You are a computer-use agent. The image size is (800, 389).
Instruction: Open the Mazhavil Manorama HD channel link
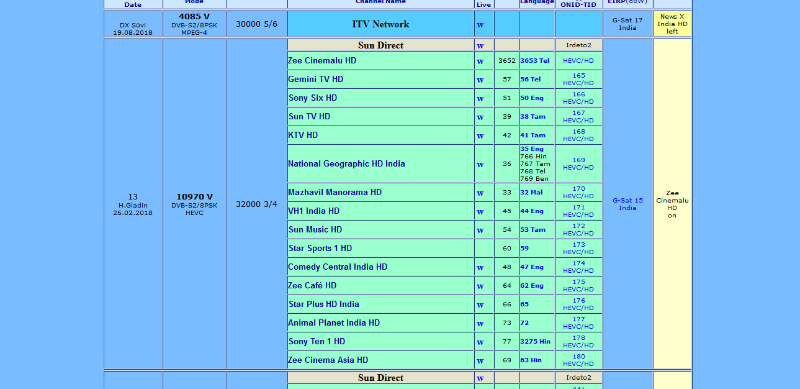tap(335, 192)
